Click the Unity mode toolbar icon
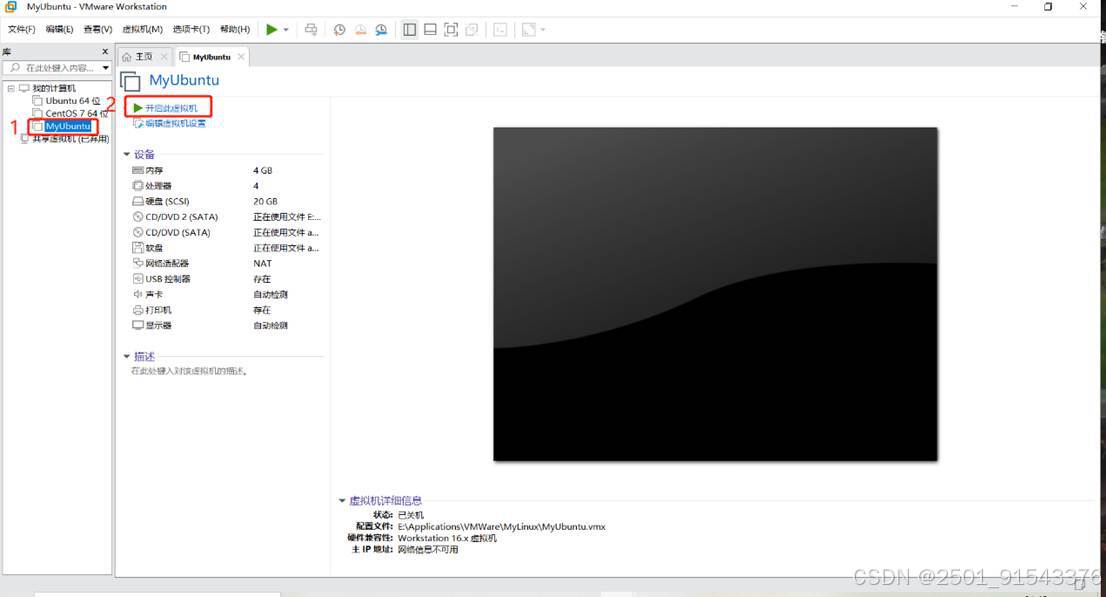This screenshot has width=1106, height=597. tap(472, 30)
